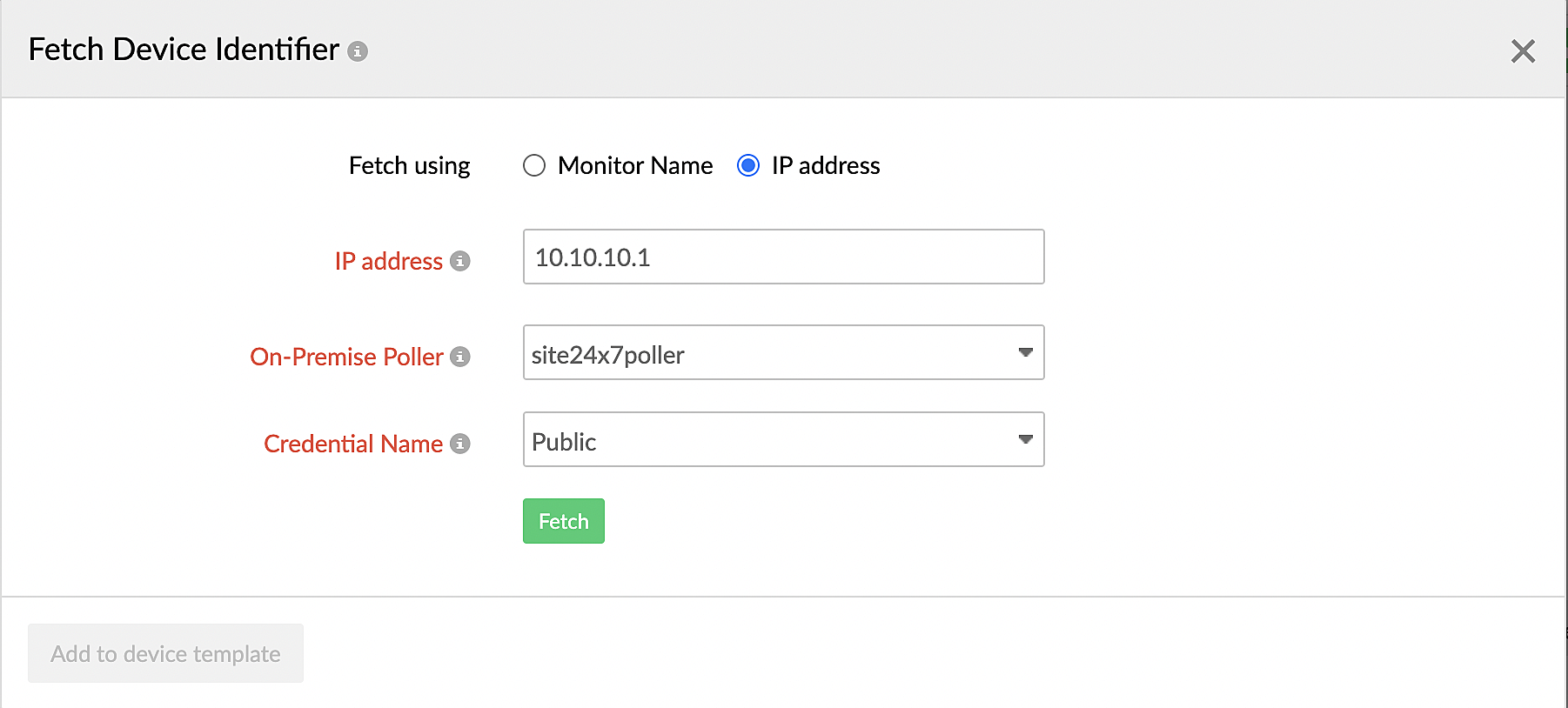
Task: Select the Monitor Name radio button
Action: tap(534, 165)
